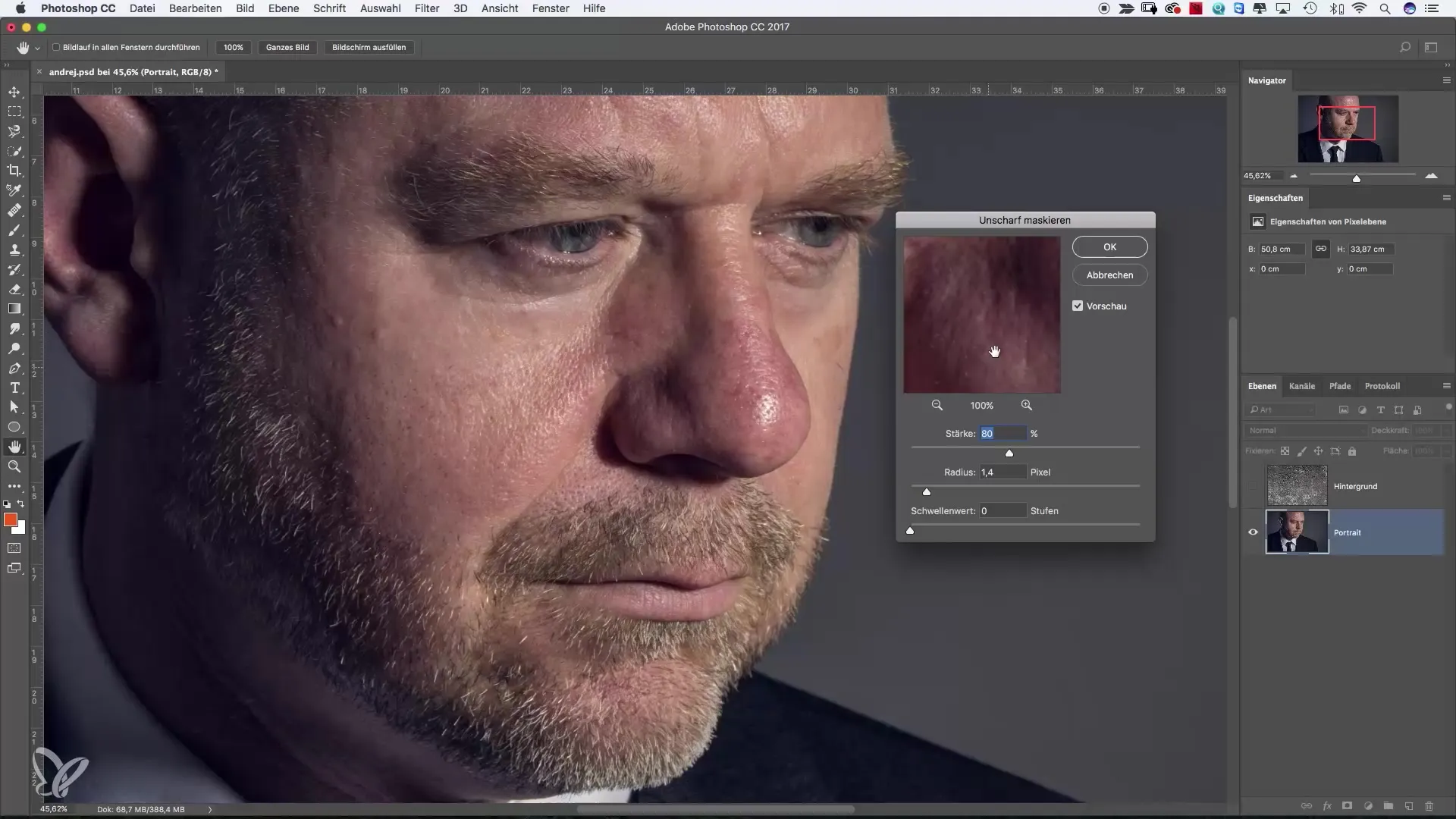Open the Filter menu
Image resolution: width=1456 pixels, height=819 pixels.
427,8
